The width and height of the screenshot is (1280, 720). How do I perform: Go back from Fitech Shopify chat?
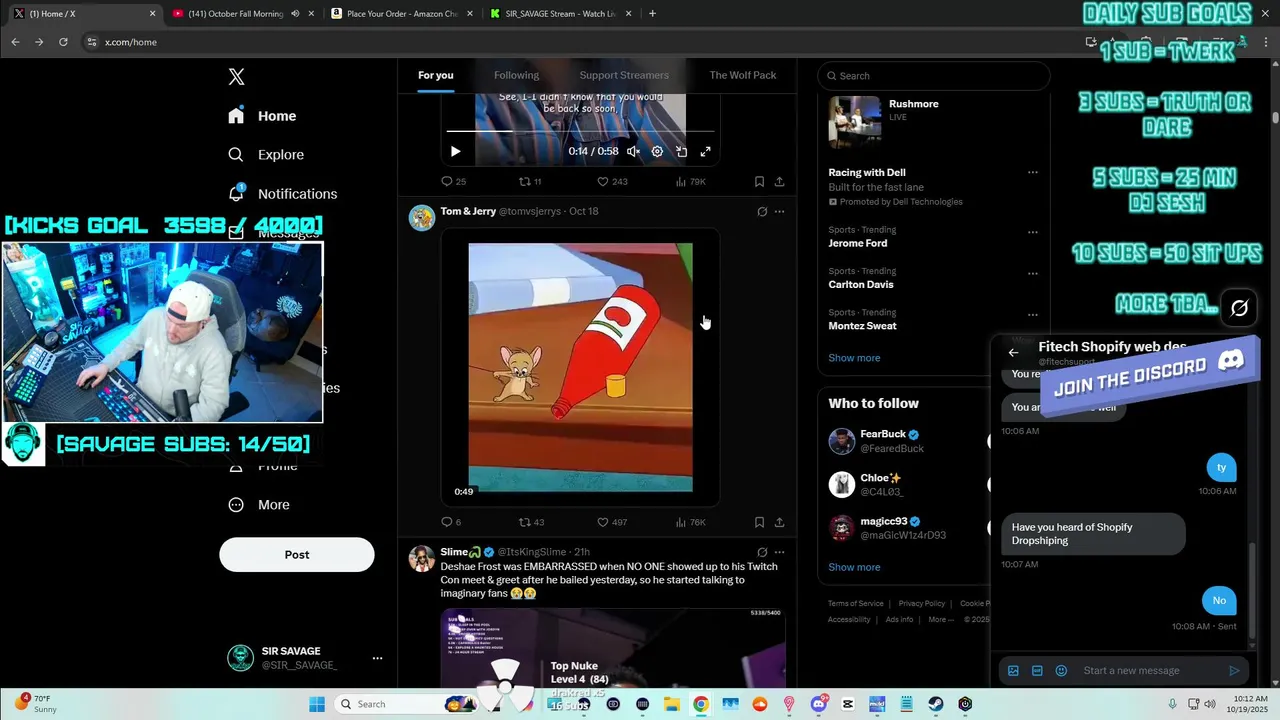tap(1013, 352)
